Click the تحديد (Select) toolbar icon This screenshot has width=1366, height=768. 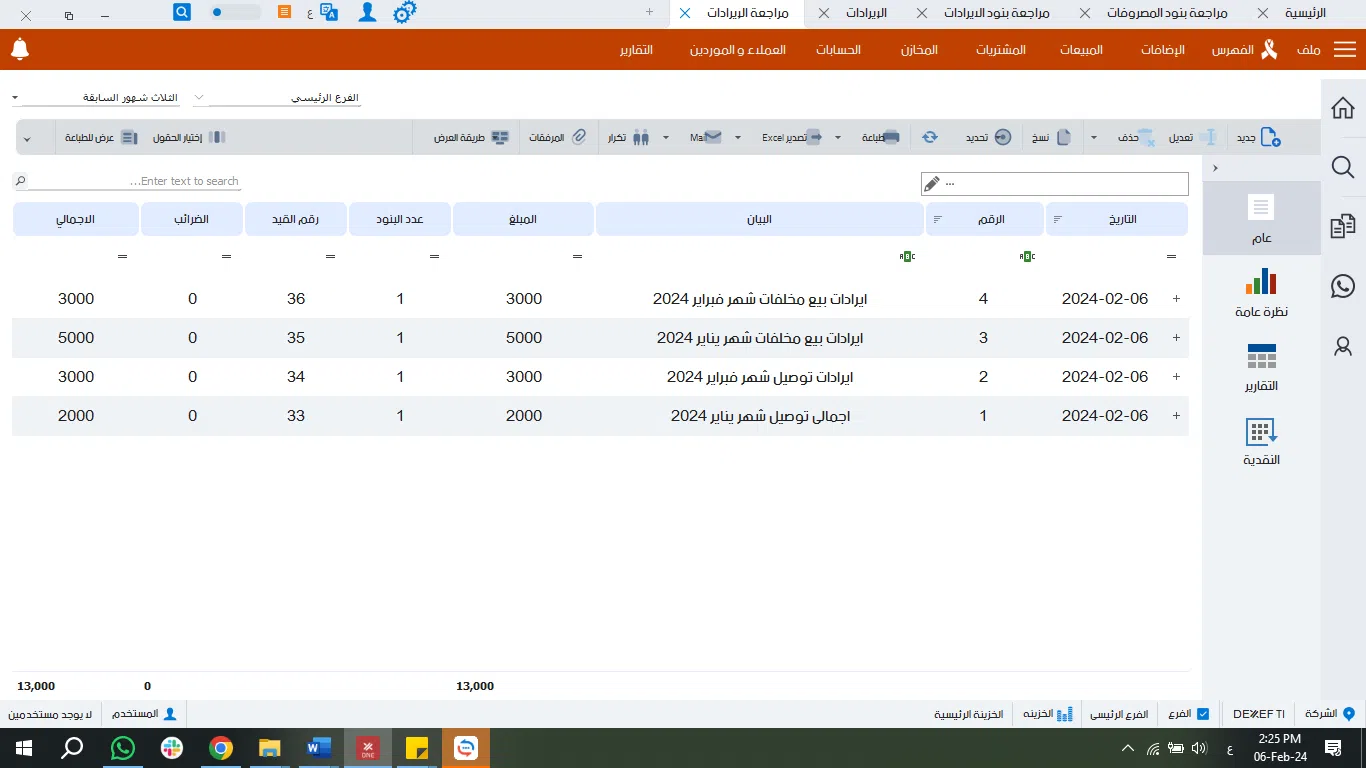click(x=1002, y=137)
